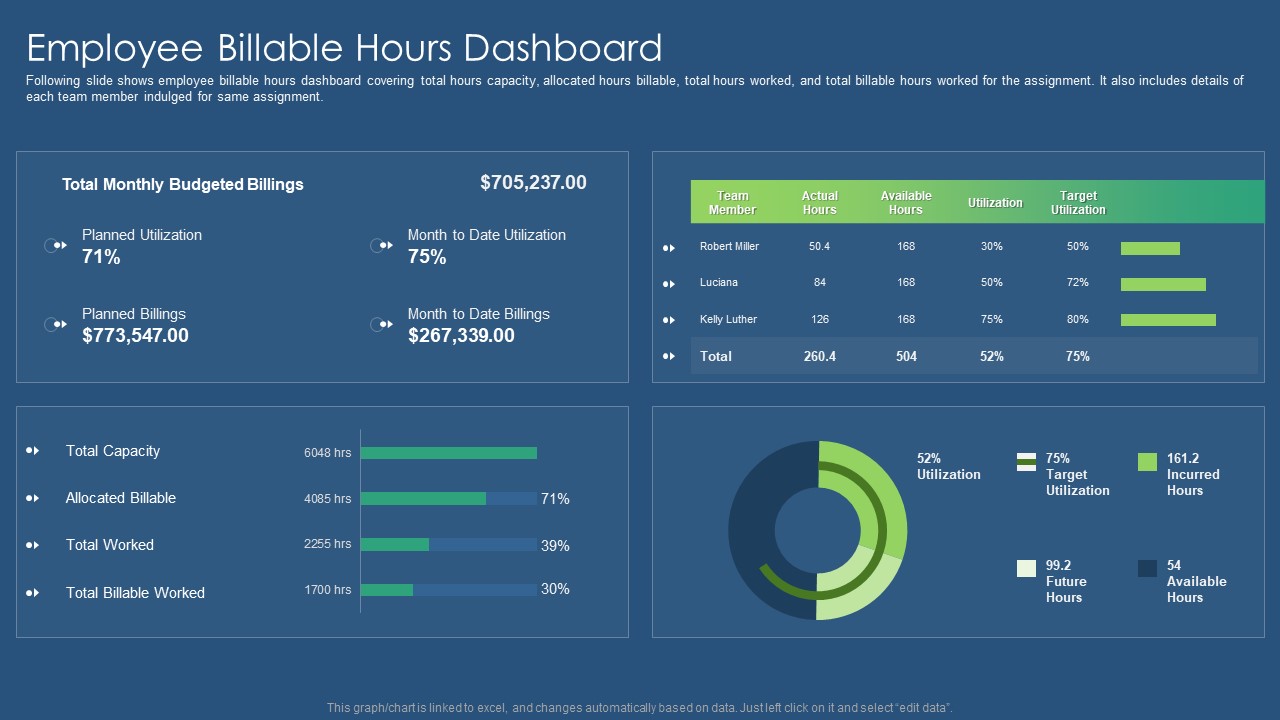This screenshot has height=720, width=1280.
Task: Click the bullet icon next to Total table row
Action: click(x=669, y=356)
